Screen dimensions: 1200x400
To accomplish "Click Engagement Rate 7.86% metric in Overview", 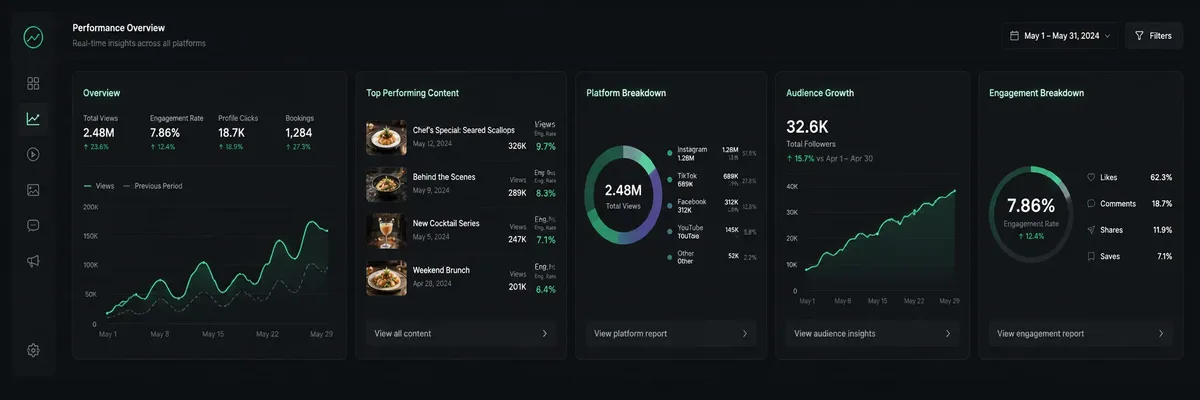I will click(x=176, y=132).
